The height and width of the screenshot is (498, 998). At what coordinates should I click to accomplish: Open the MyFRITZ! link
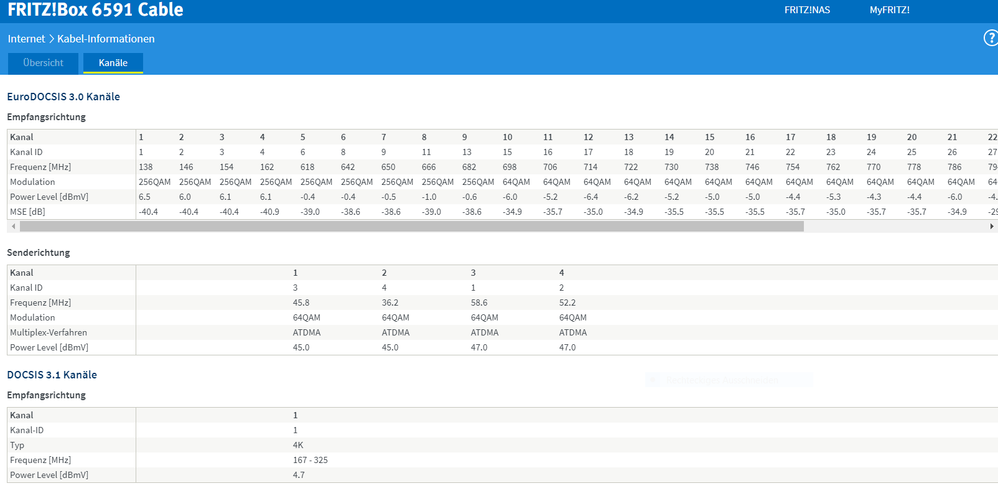(889, 10)
